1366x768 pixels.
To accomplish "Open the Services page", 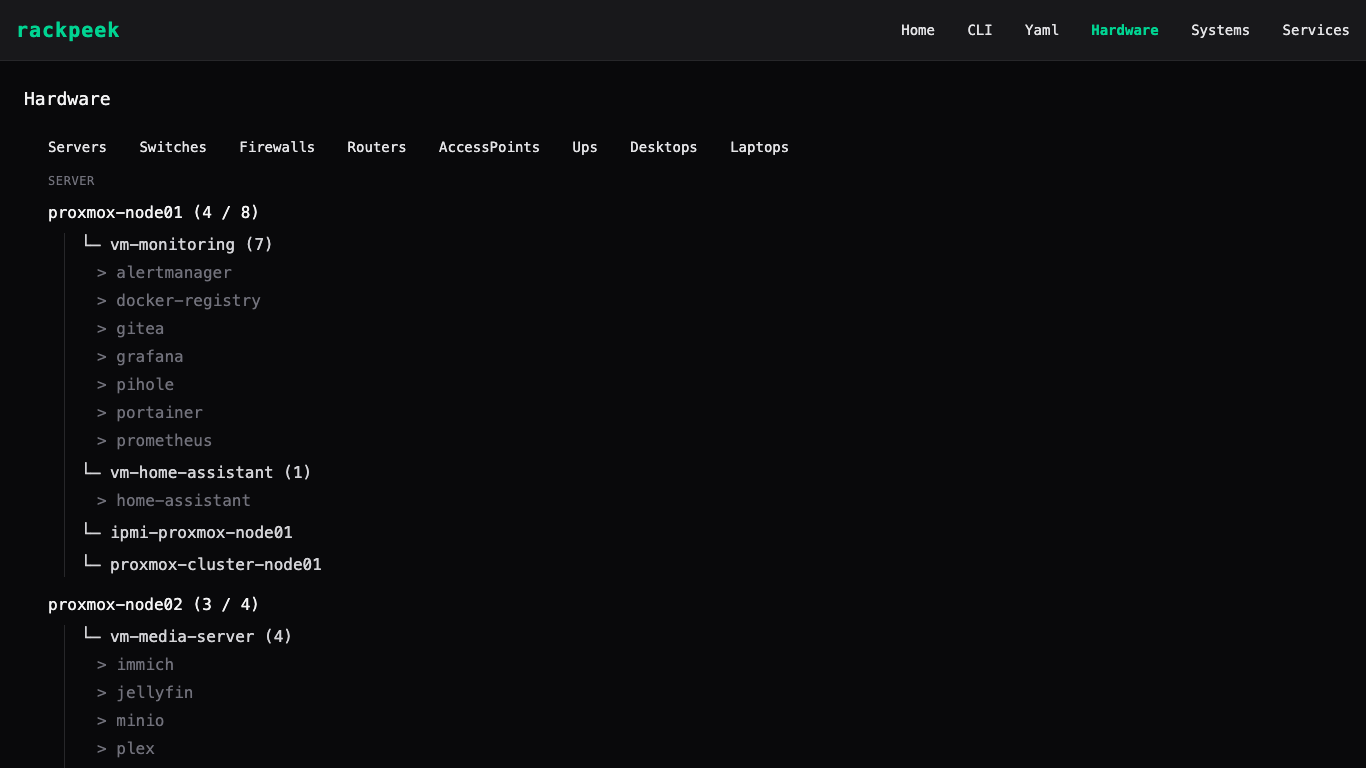I will coord(1315,30).
